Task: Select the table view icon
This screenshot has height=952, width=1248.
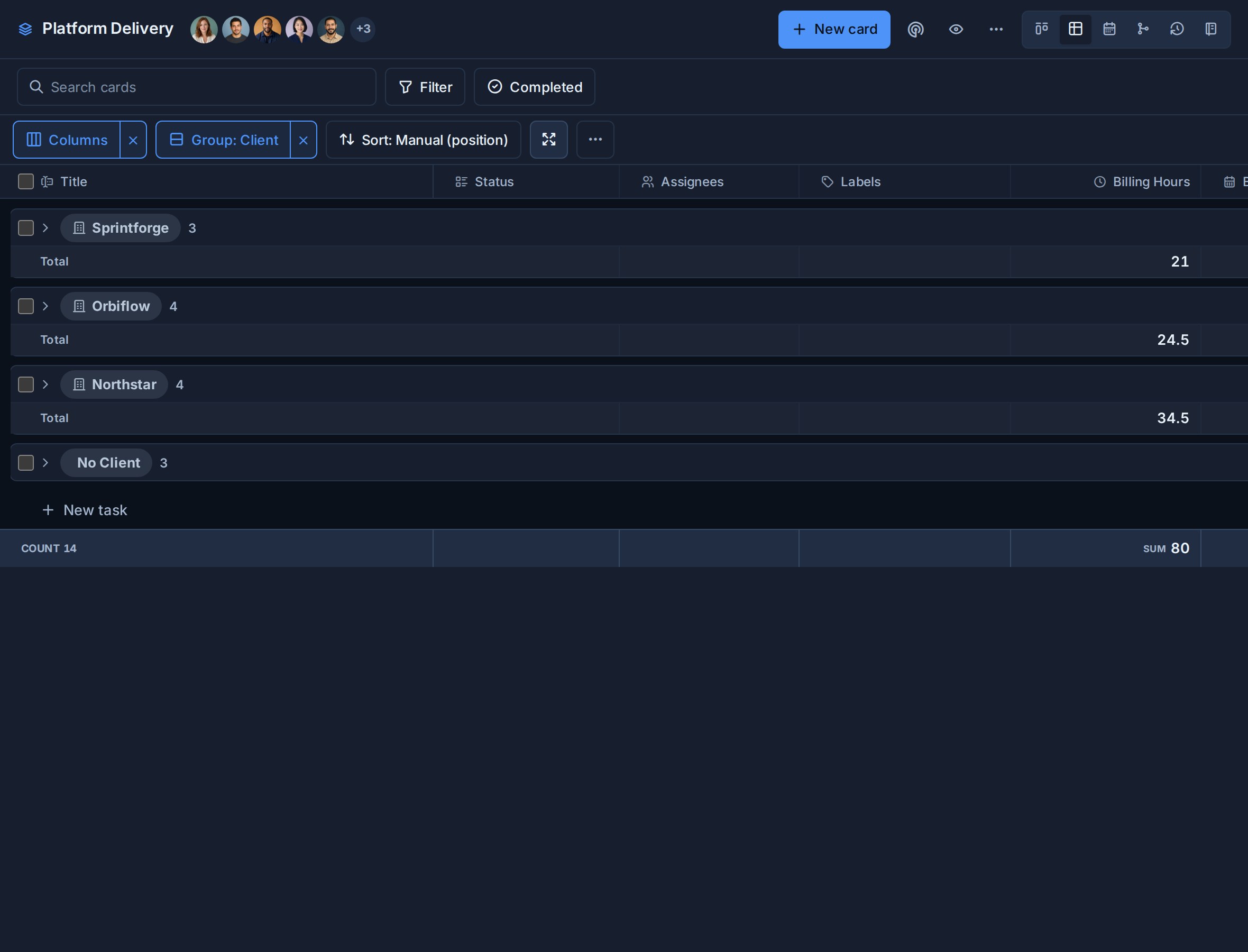Action: pyautogui.click(x=1075, y=29)
